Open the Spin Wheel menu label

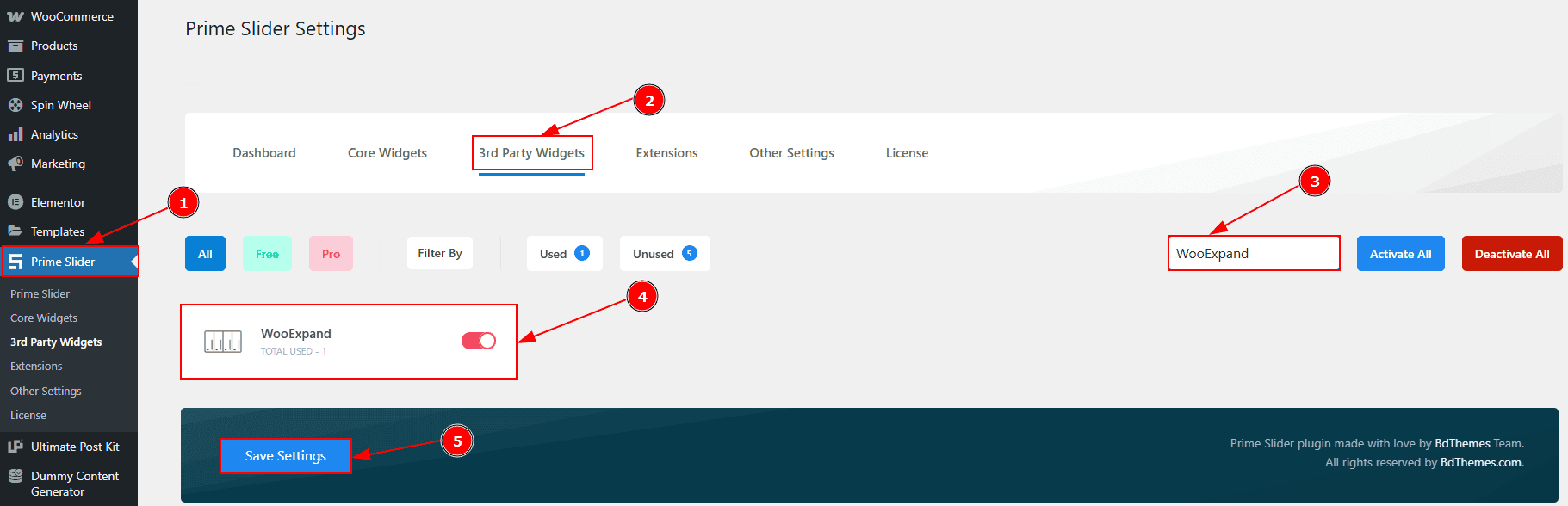coord(61,105)
